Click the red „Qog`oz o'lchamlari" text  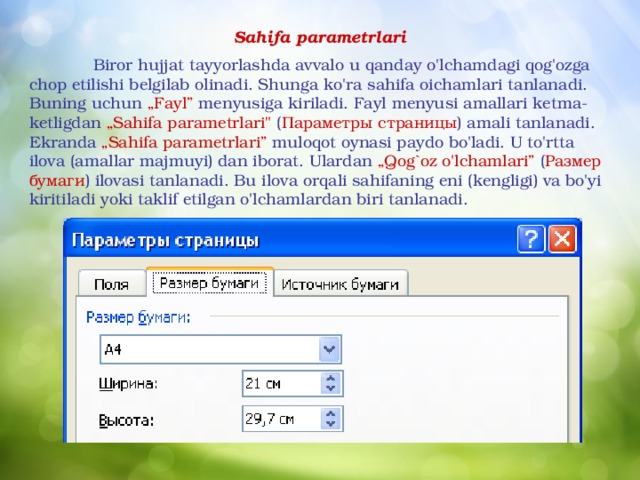[456, 161]
